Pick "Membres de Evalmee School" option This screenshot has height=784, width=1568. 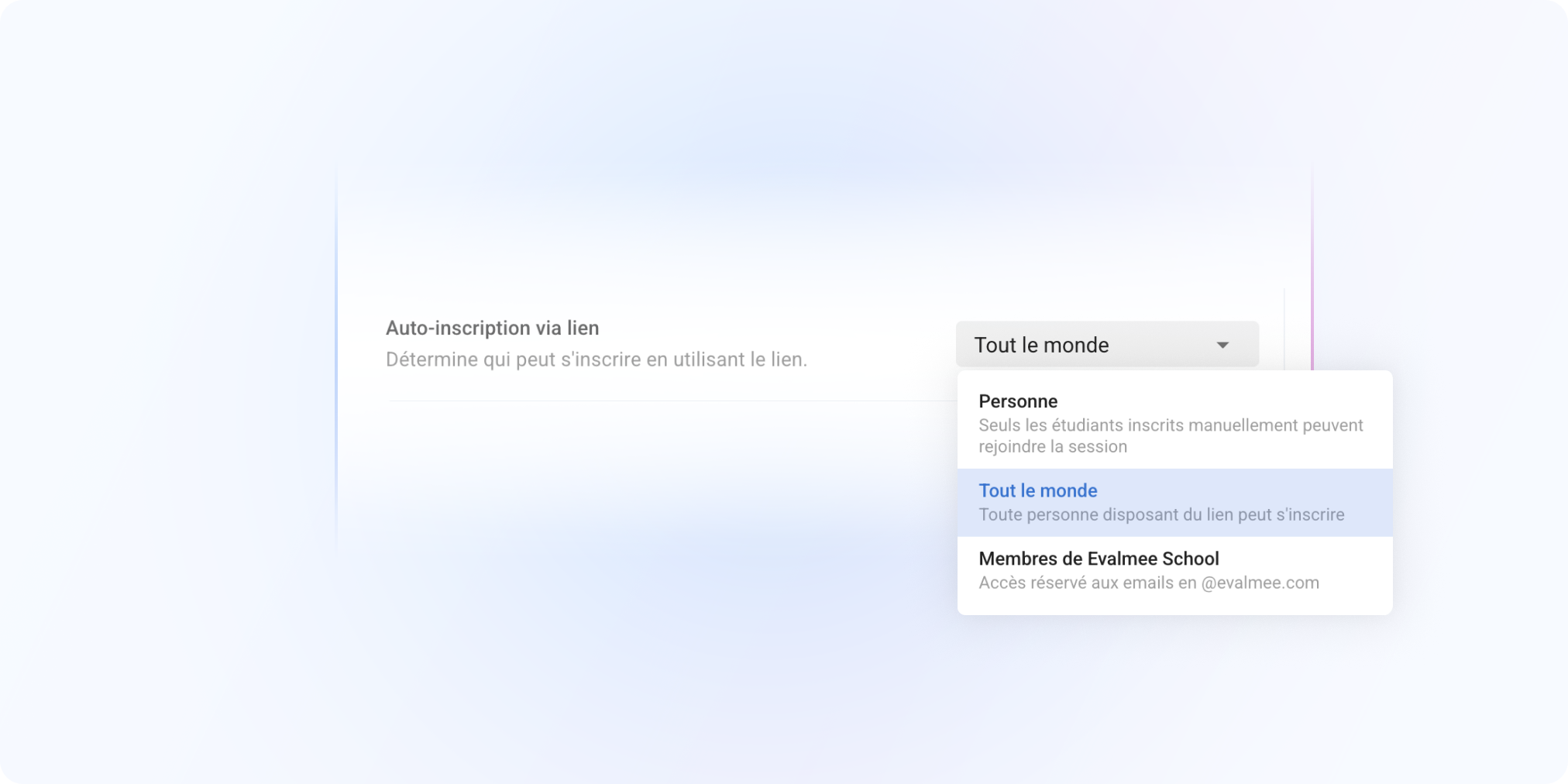coord(1098,559)
